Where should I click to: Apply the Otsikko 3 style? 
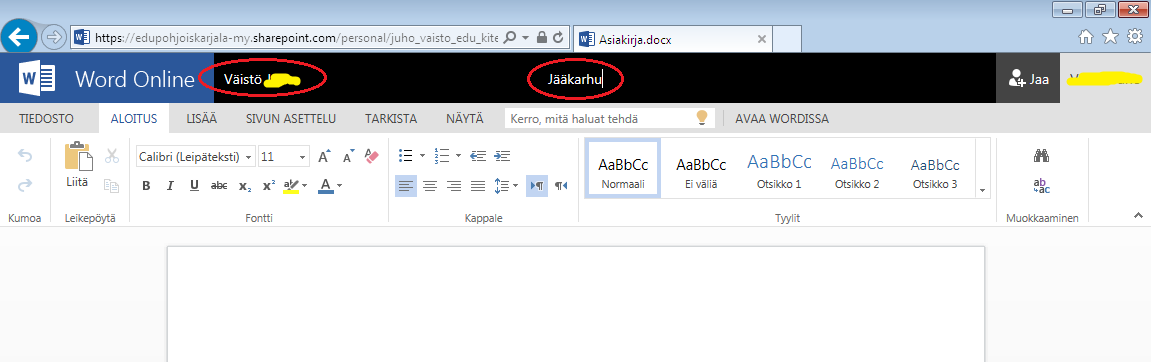[934, 173]
